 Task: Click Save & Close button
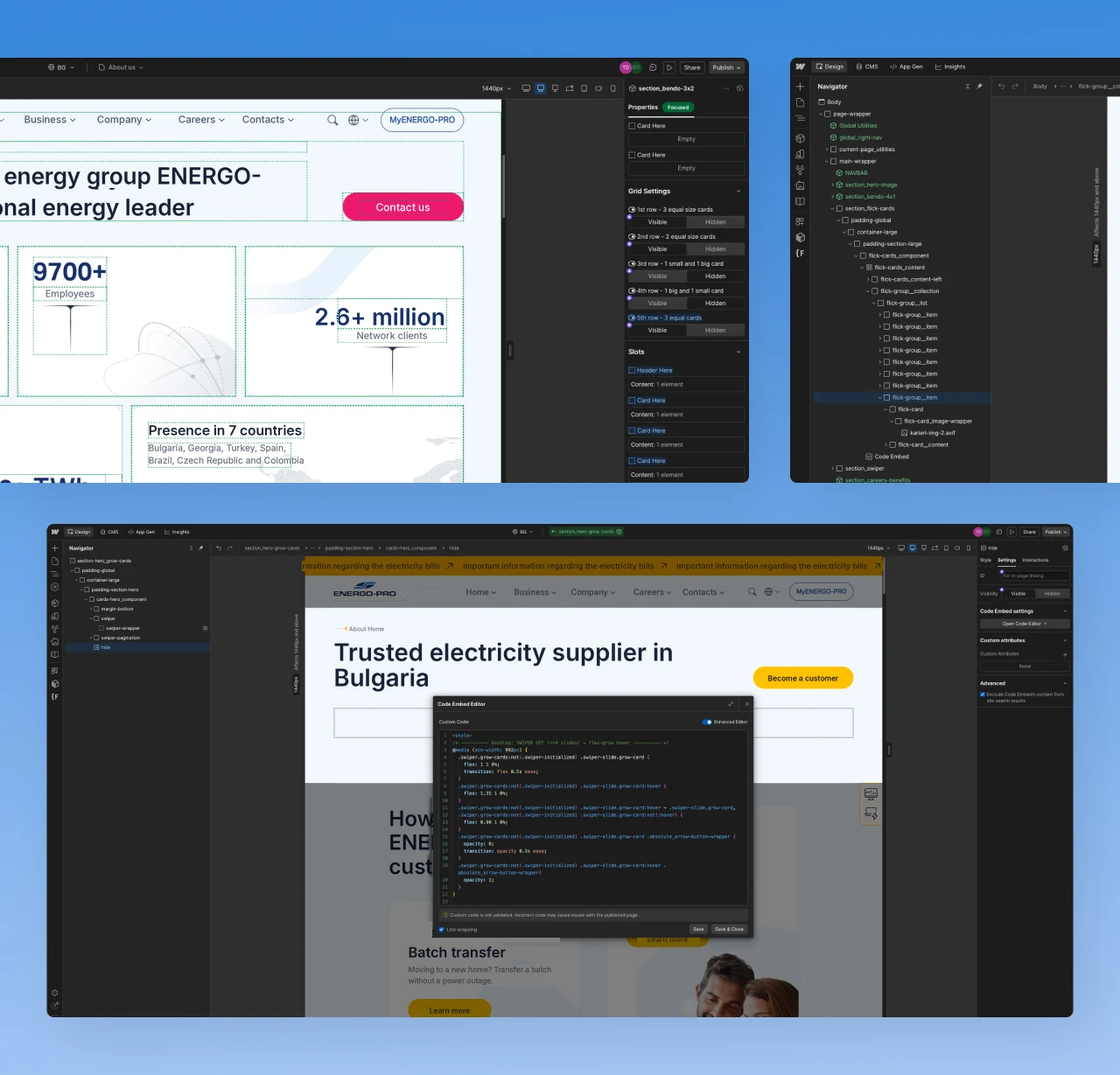[x=729, y=930]
